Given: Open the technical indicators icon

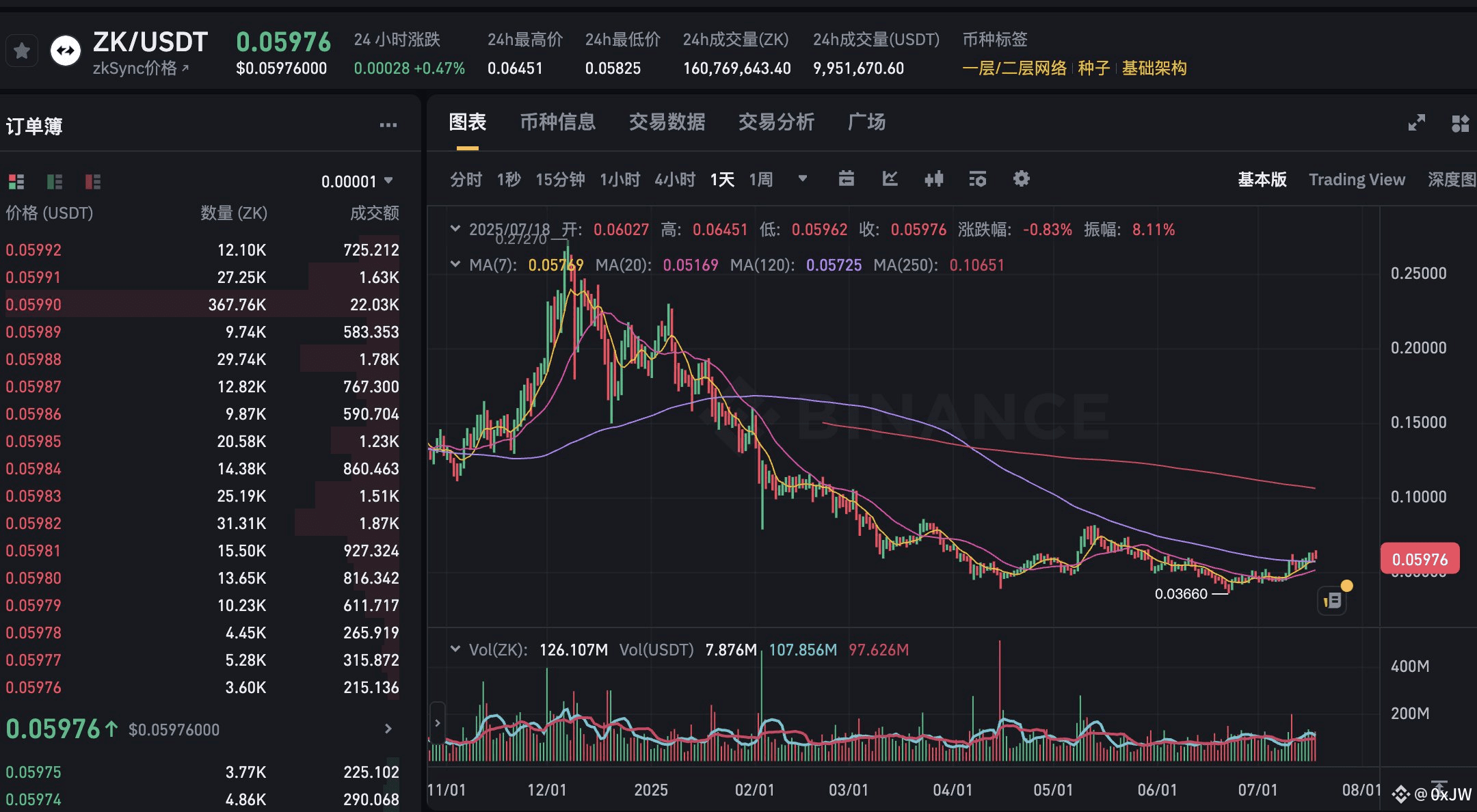Looking at the screenshot, I should [x=978, y=179].
